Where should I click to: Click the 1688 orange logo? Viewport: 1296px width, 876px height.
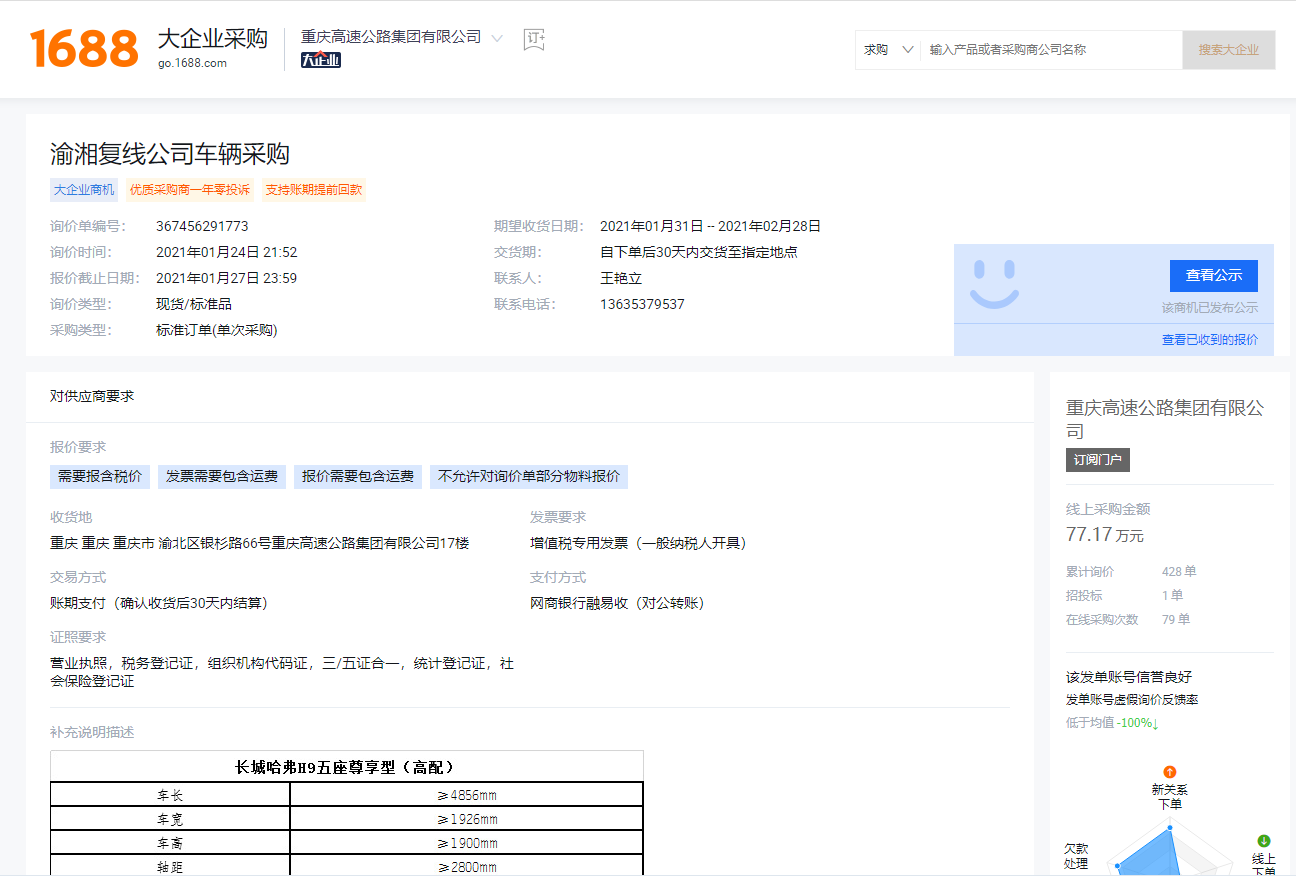(84, 49)
